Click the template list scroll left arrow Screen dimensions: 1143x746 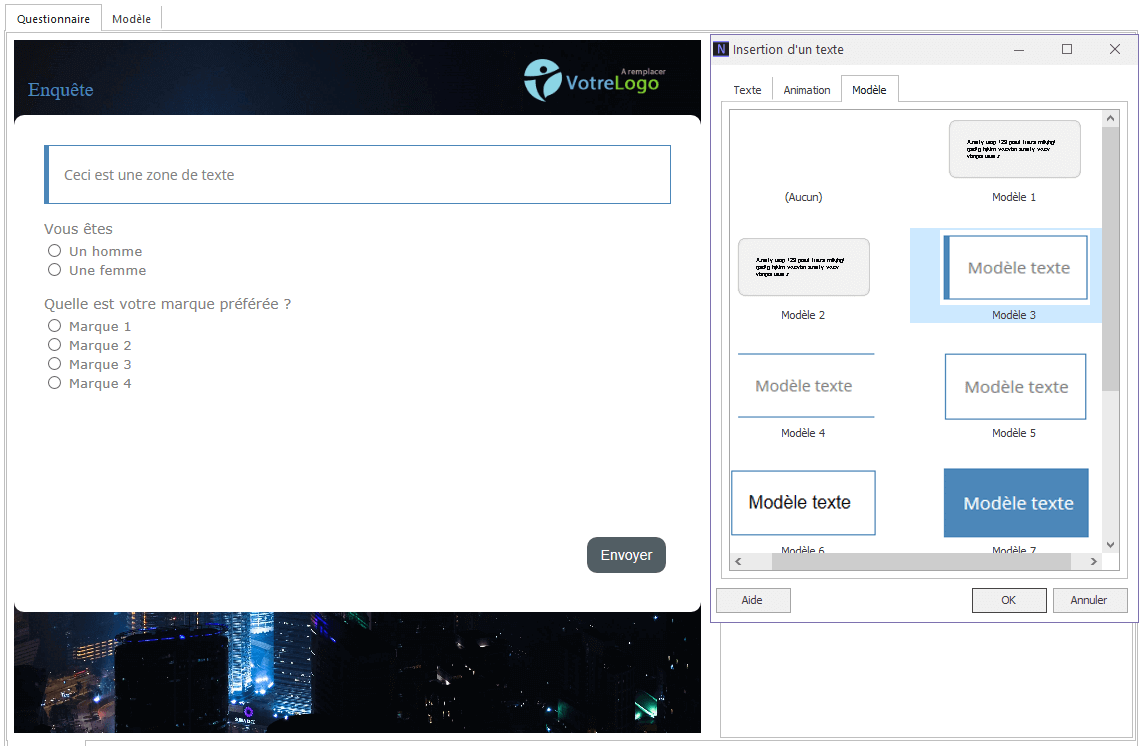tap(738, 561)
